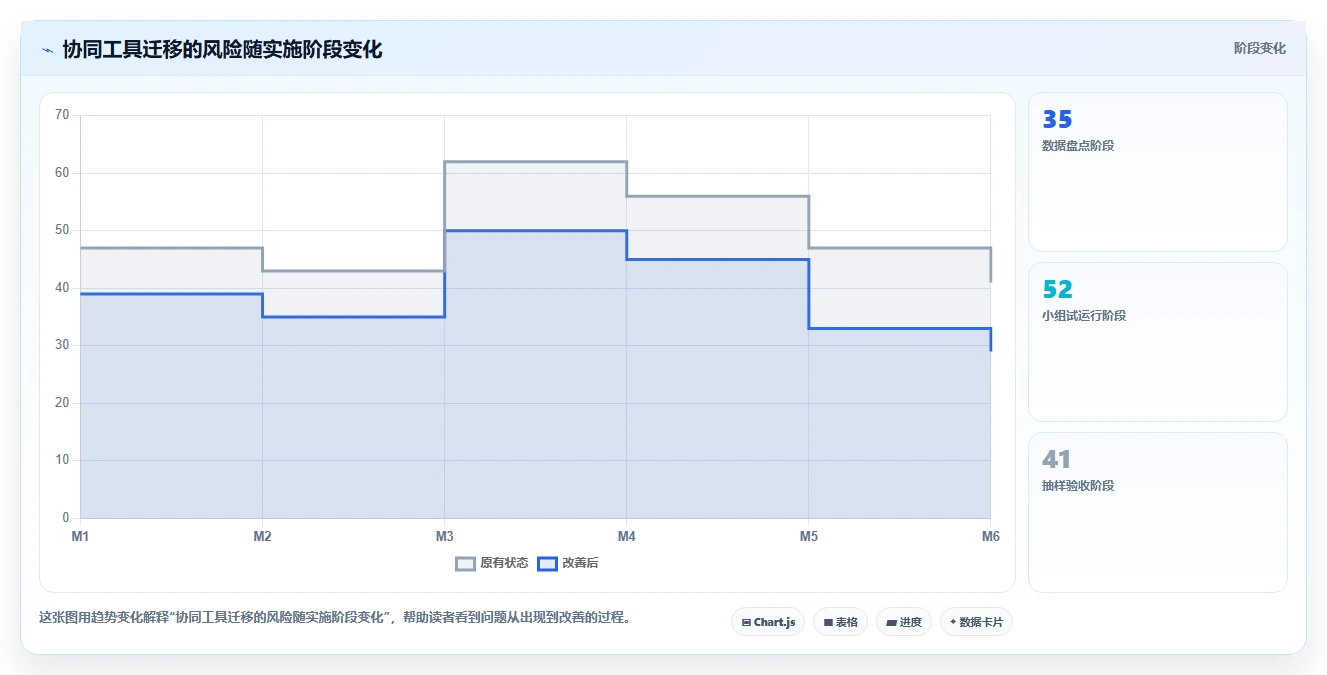Open the 小组试运行阶段 card showing 52
The width and height of the screenshot is (1327, 675).
tap(1157, 342)
